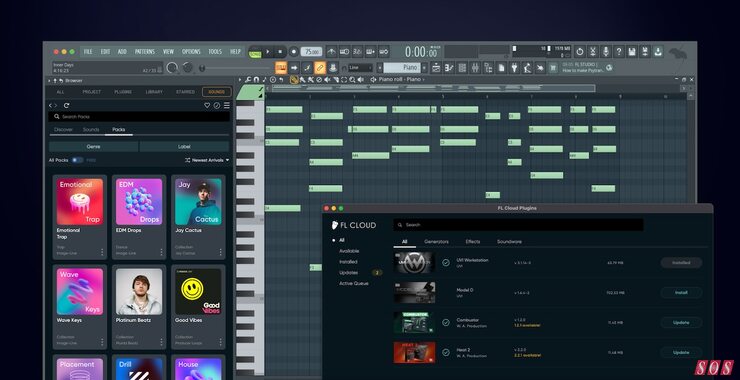Select the PLUGINS tab in Browser
The image size is (740, 380).
[x=123, y=92]
